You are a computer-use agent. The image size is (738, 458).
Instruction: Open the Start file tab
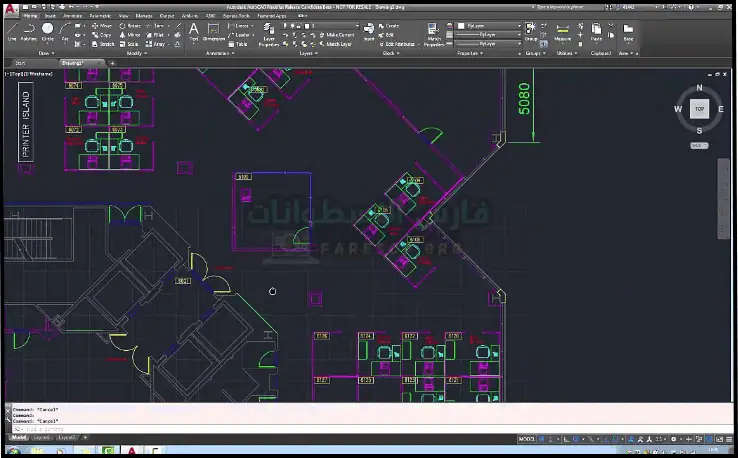pos(20,62)
